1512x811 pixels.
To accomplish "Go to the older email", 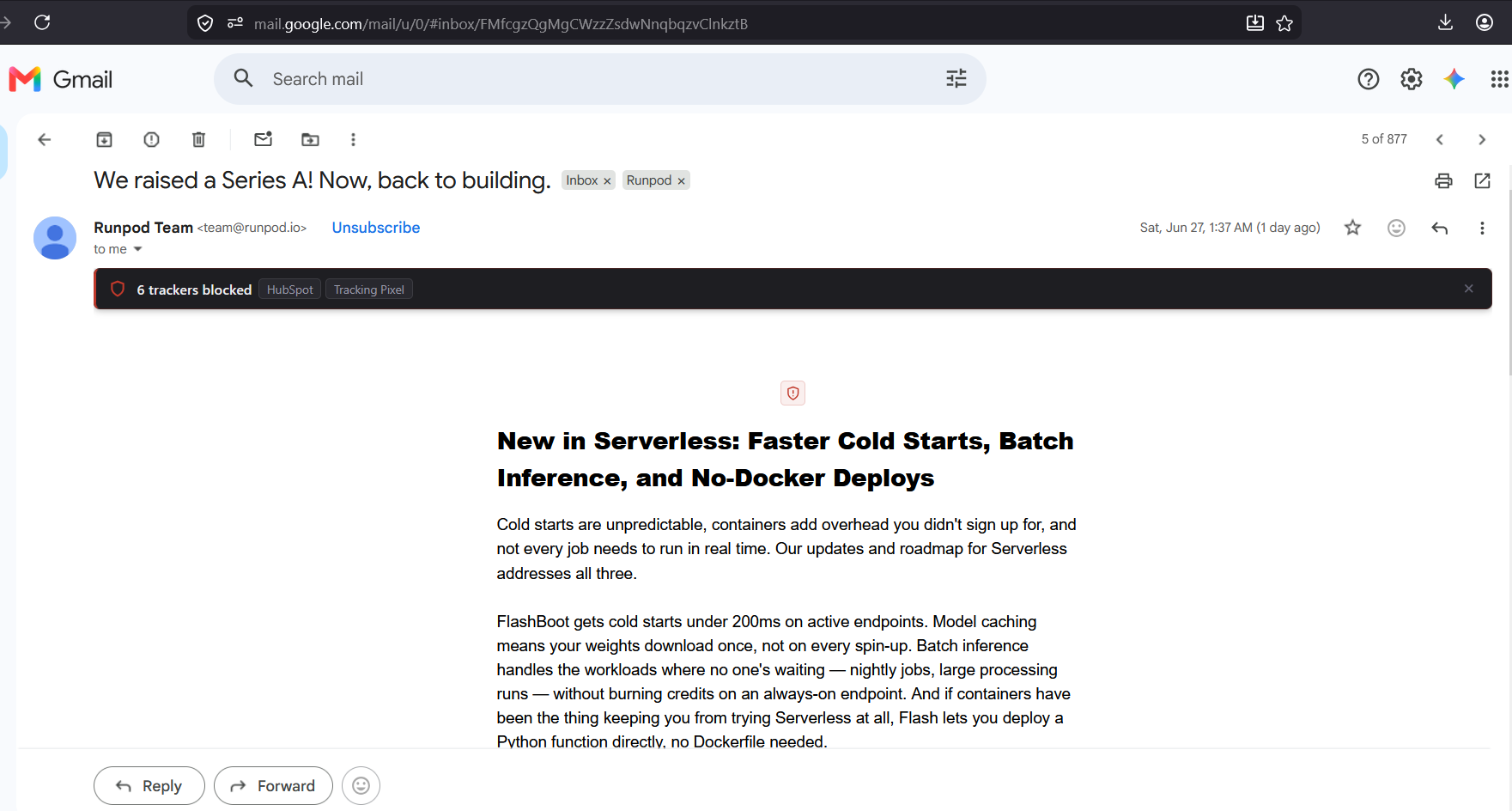I will click(1482, 139).
